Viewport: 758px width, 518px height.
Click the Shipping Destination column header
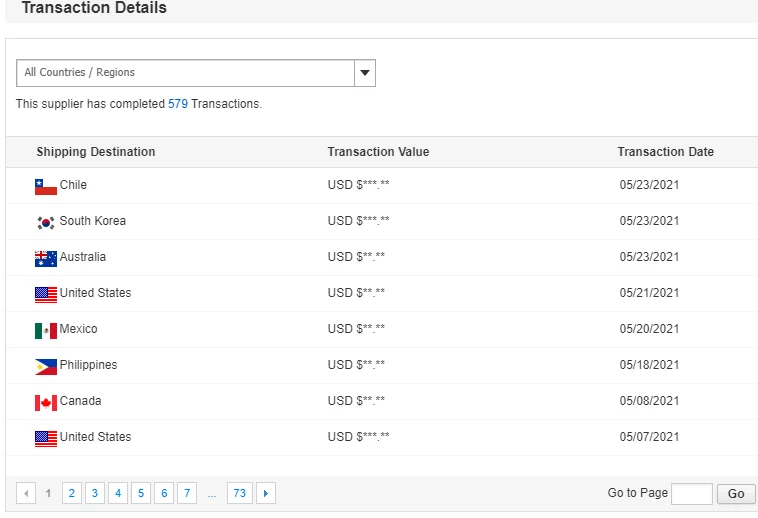click(x=96, y=152)
